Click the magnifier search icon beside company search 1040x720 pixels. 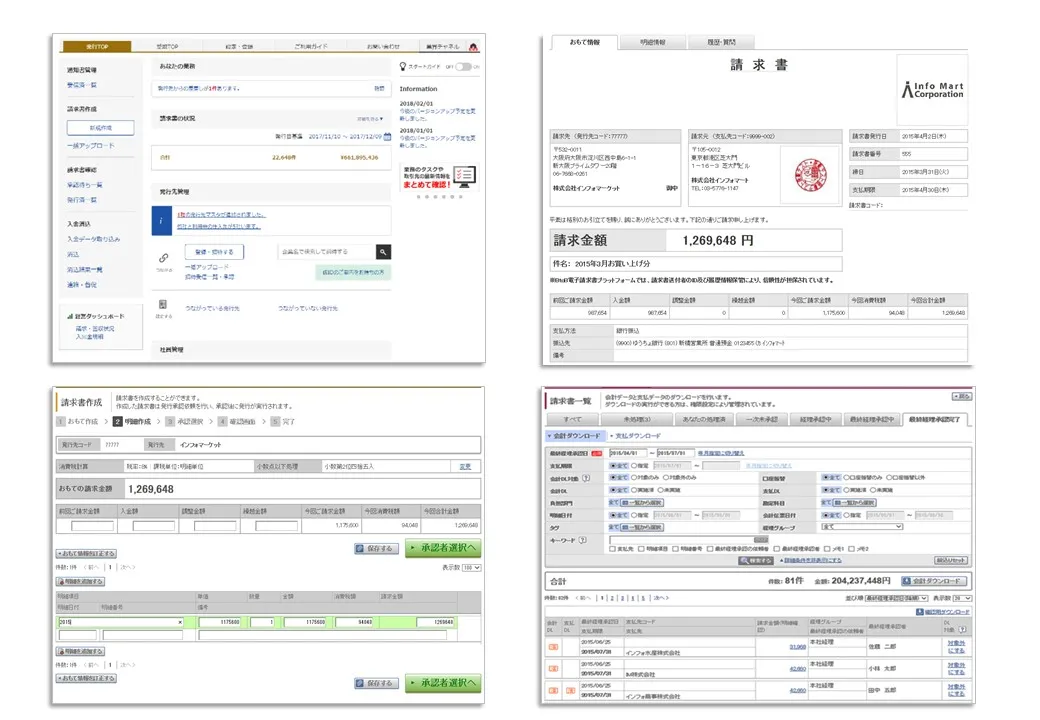(383, 252)
